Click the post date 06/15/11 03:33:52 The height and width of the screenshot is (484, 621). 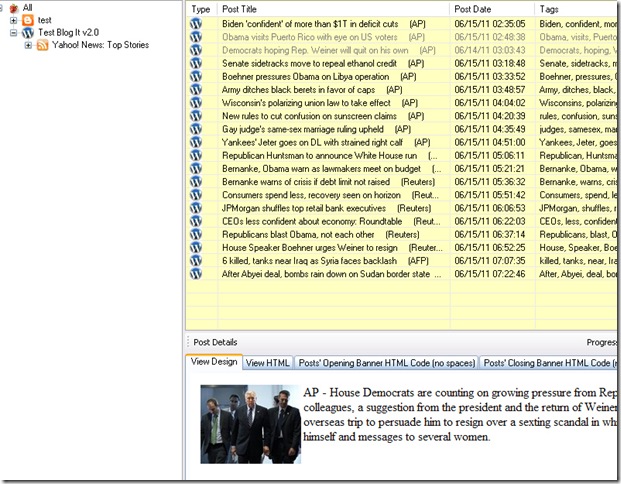490,76
